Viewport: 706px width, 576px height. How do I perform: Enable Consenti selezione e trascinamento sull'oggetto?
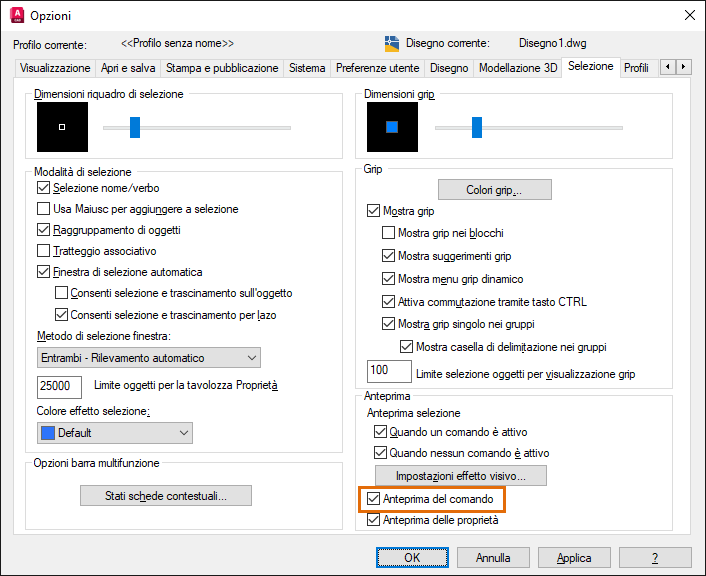point(61,293)
